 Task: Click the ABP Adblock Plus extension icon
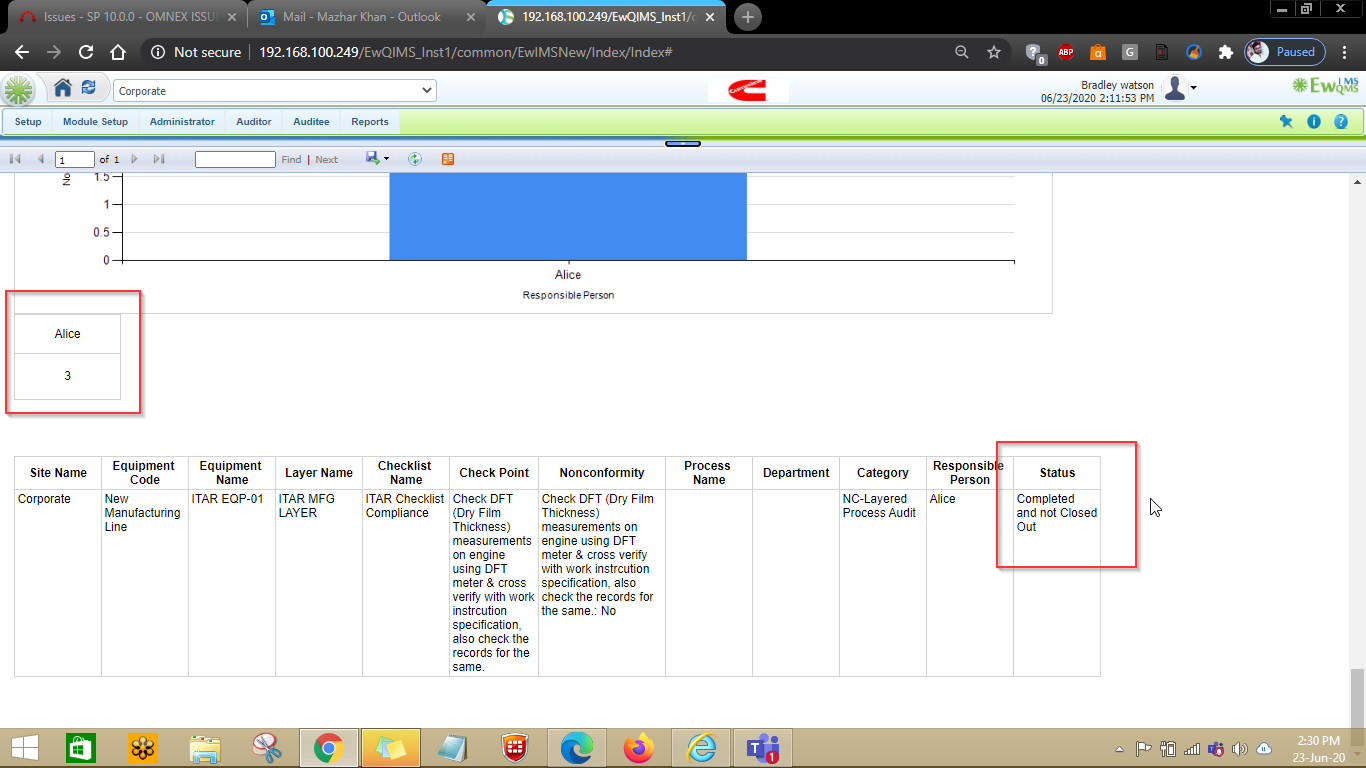pyautogui.click(x=1066, y=52)
